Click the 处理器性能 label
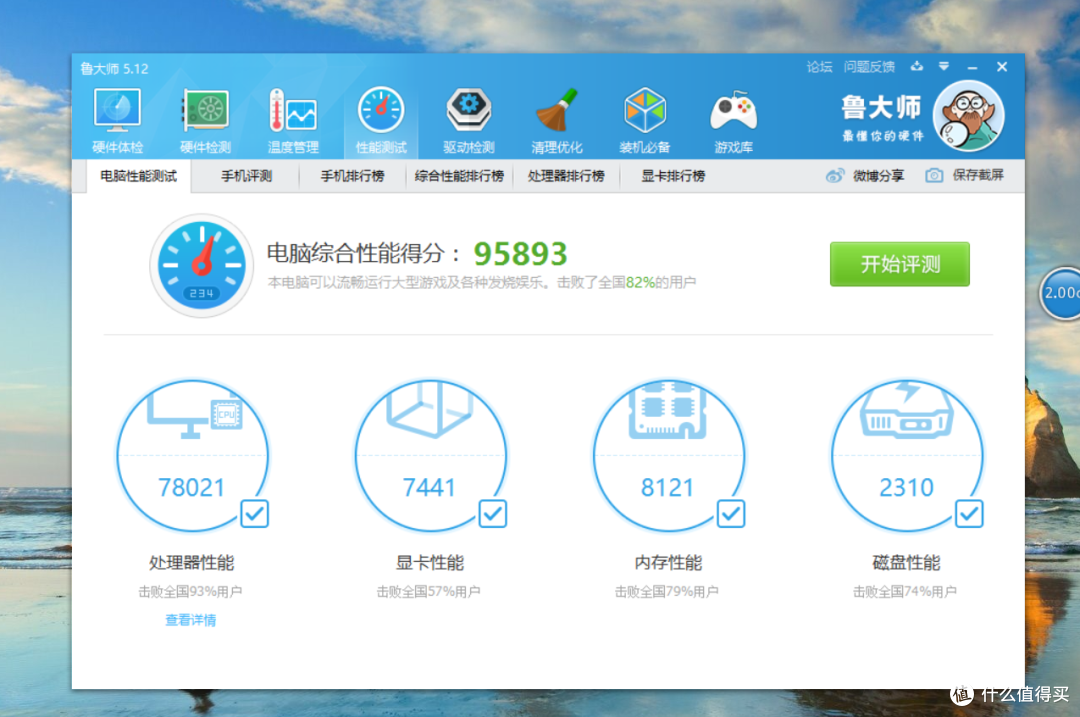Image resolution: width=1080 pixels, height=717 pixels. (191, 563)
